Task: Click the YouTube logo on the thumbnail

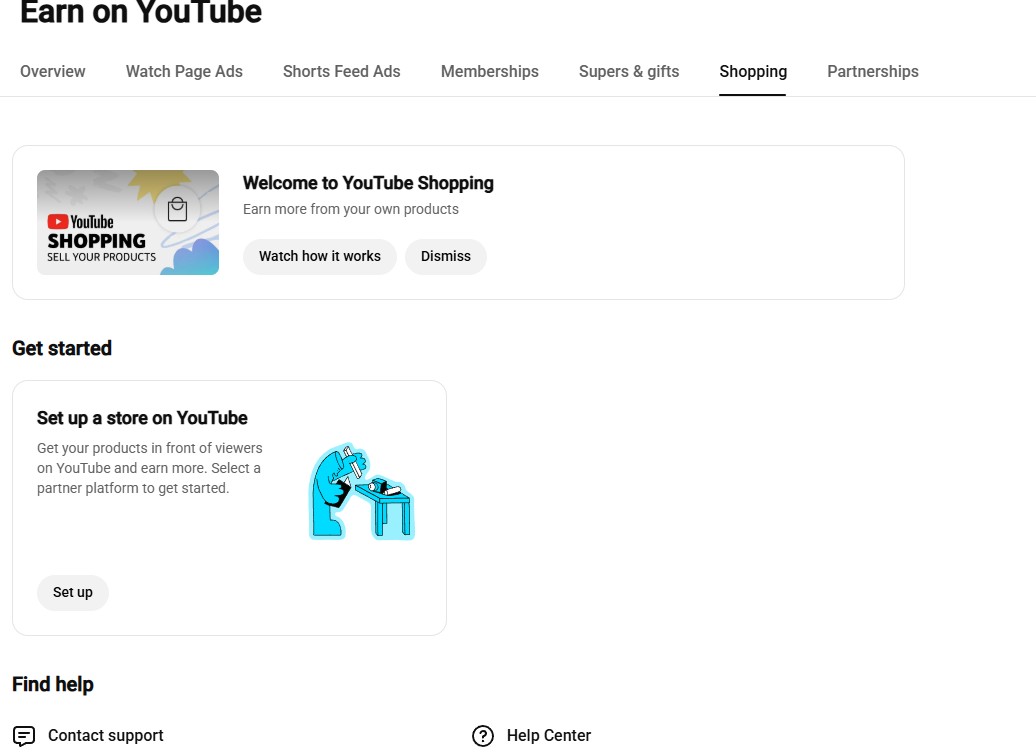Action: tap(80, 222)
